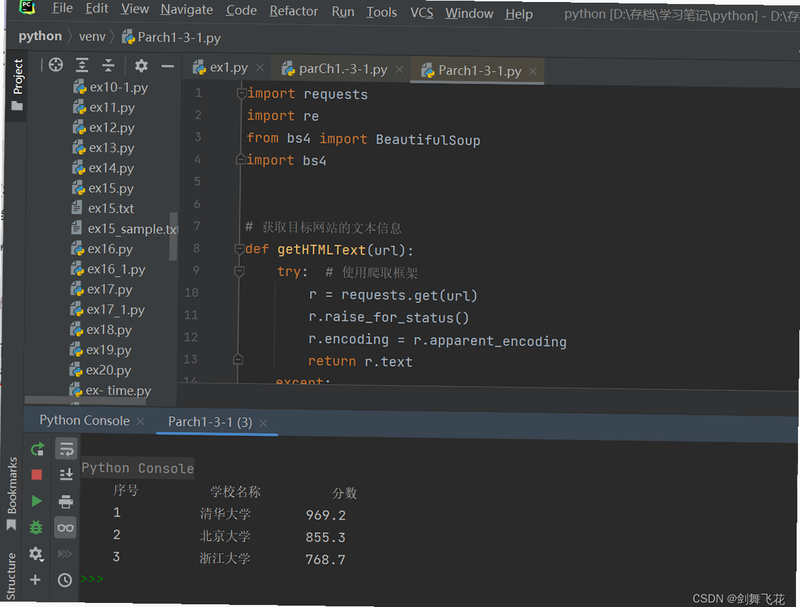Collapse all items in Project panel
The width and height of the screenshot is (800, 607).
click(x=108, y=65)
